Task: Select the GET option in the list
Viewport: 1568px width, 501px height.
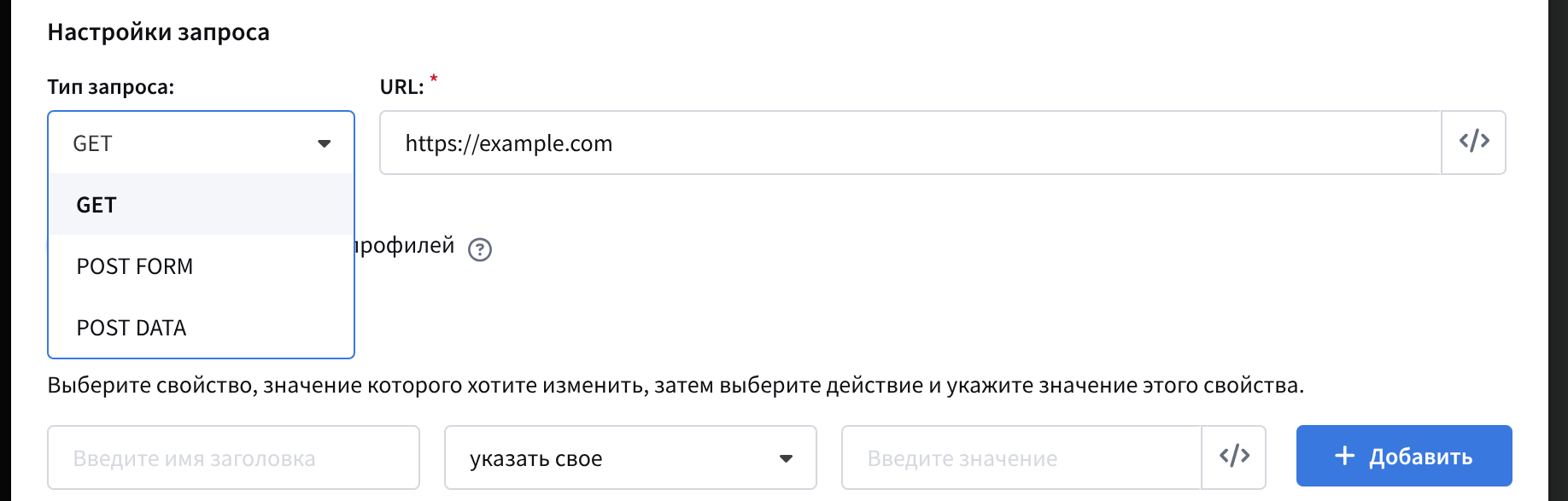Action: (97, 205)
